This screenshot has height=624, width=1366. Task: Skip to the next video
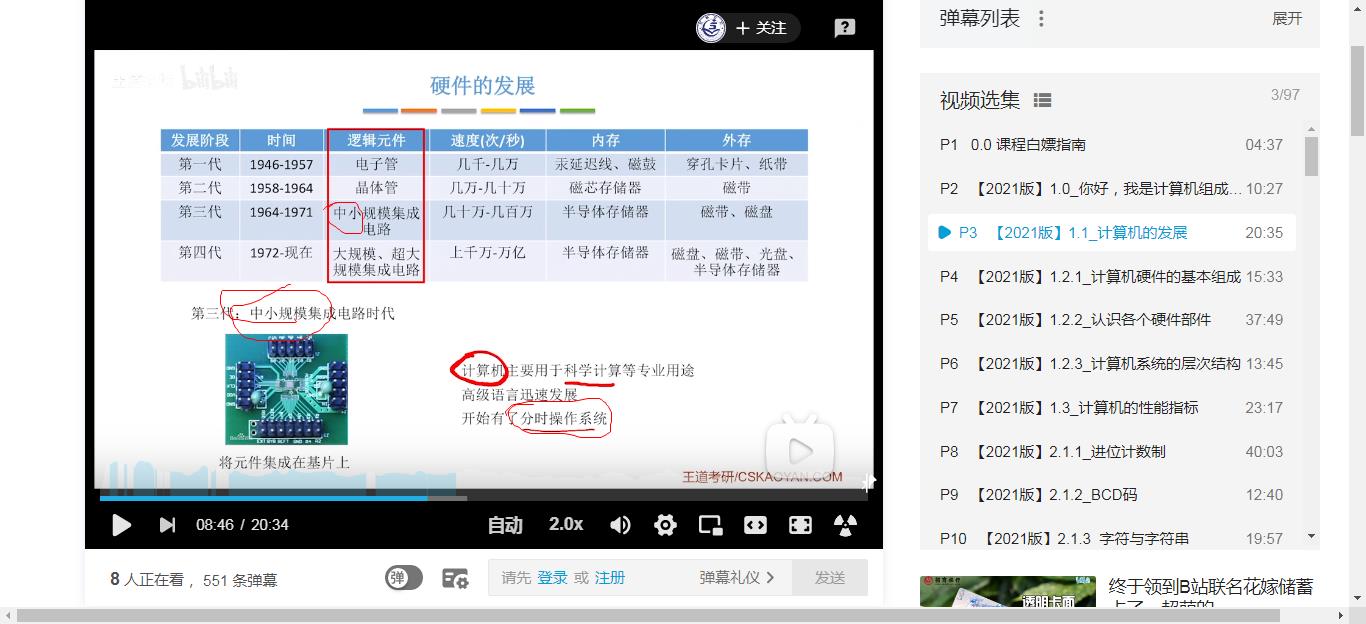pos(167,525)
